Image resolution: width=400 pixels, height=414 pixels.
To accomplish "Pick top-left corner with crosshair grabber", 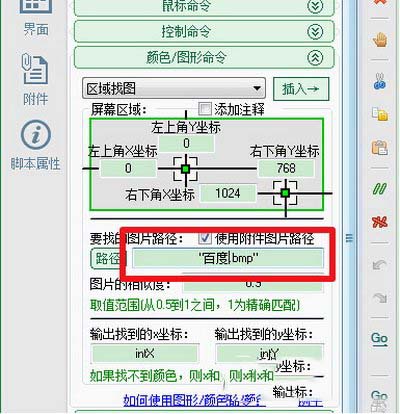I will pyautogui.click(x=186, y=169).
